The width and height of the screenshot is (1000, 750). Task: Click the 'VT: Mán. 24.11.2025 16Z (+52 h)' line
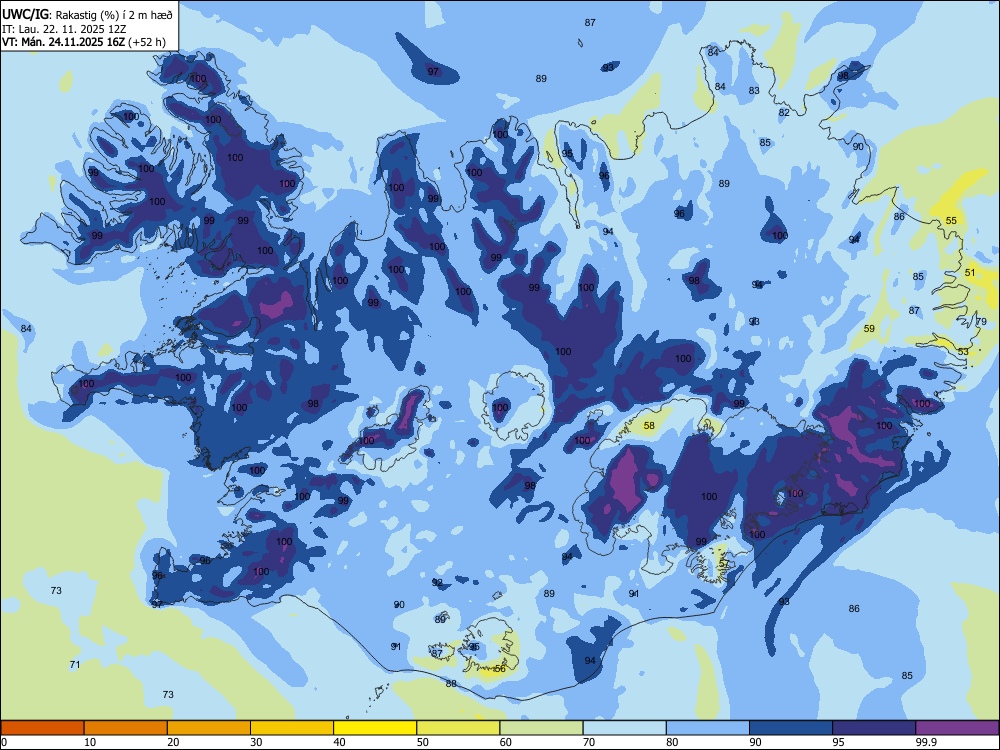(84, 42)
